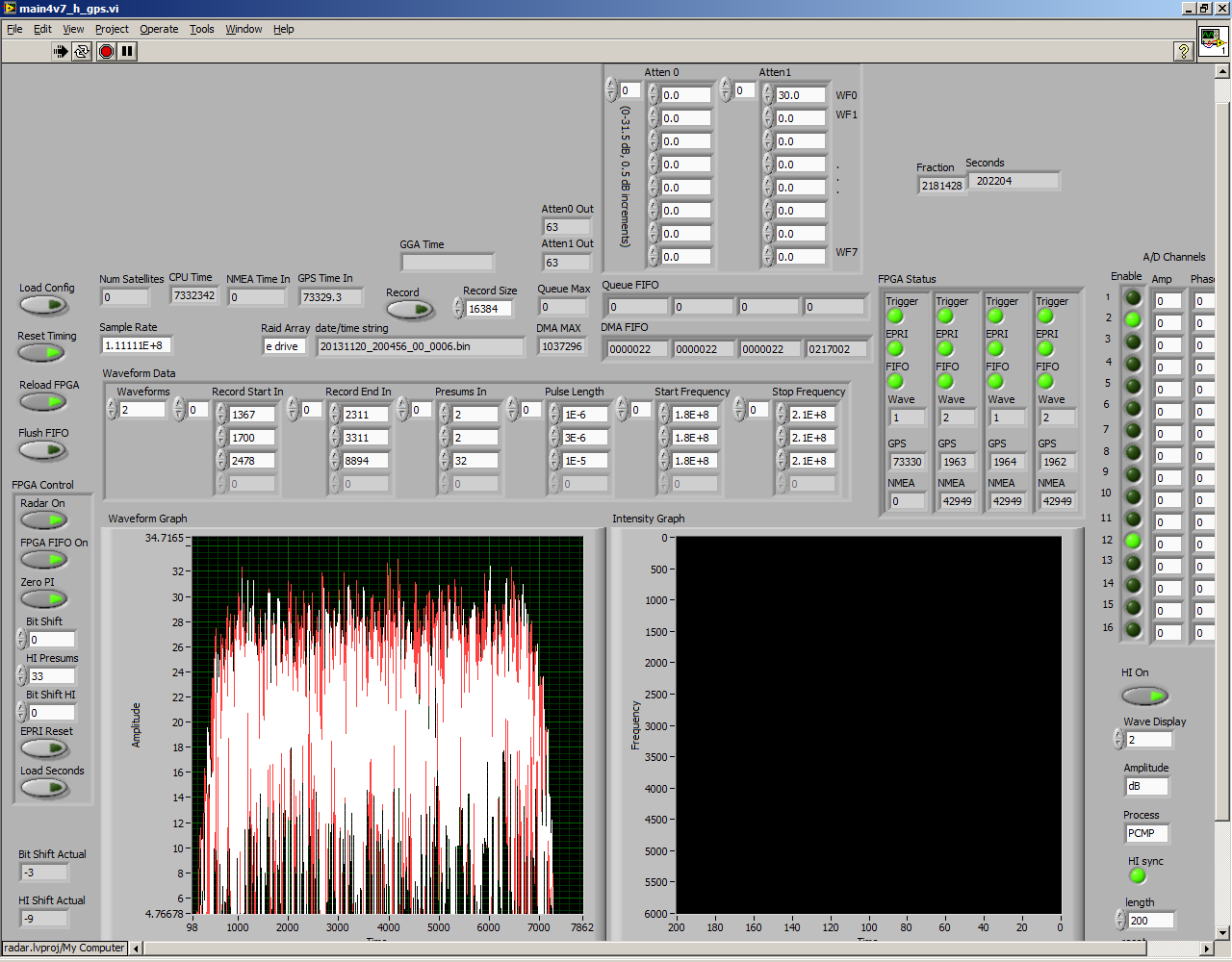The image size is (1232, 962).
Task: Open the Amplitude dB selector
Action: pos(1146,787)
